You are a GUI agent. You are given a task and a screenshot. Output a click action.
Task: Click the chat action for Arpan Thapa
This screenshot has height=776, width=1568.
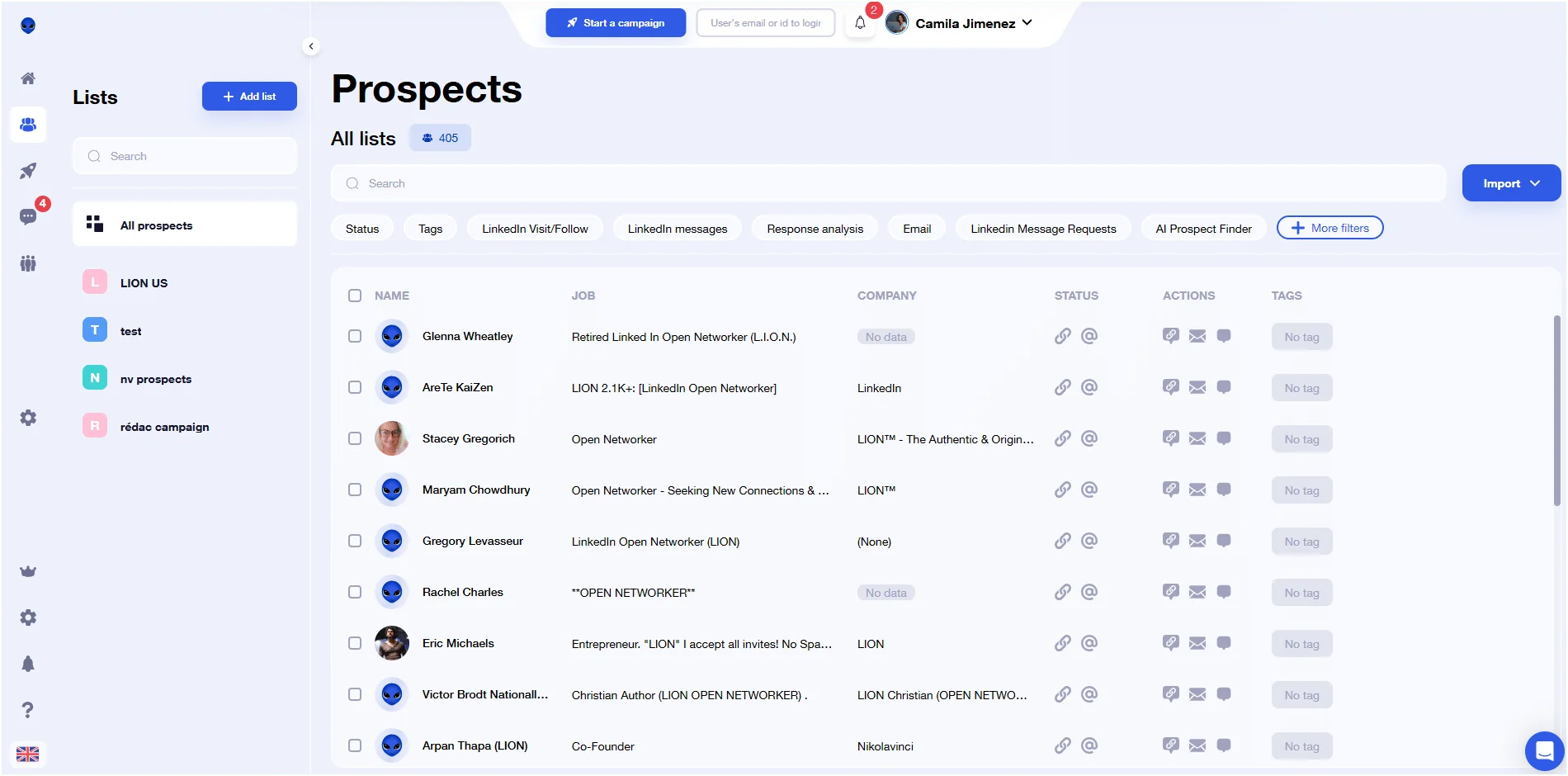click(x=1224, y=745)
